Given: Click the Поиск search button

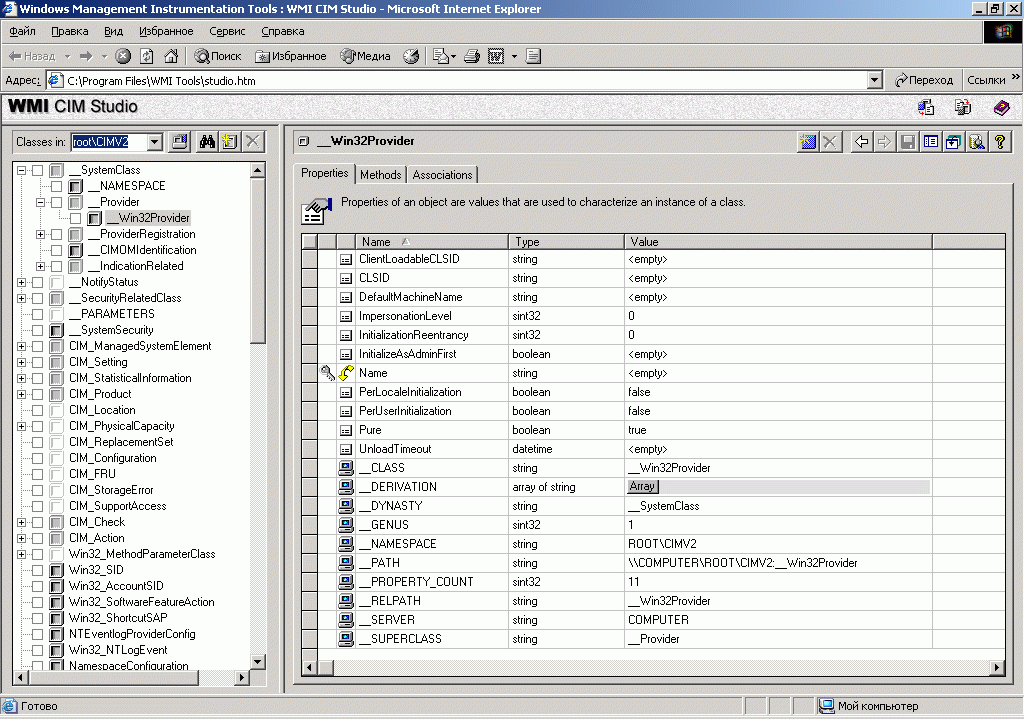Looking at the screenshot, I should pyautogui.click(x=218, y=56).
